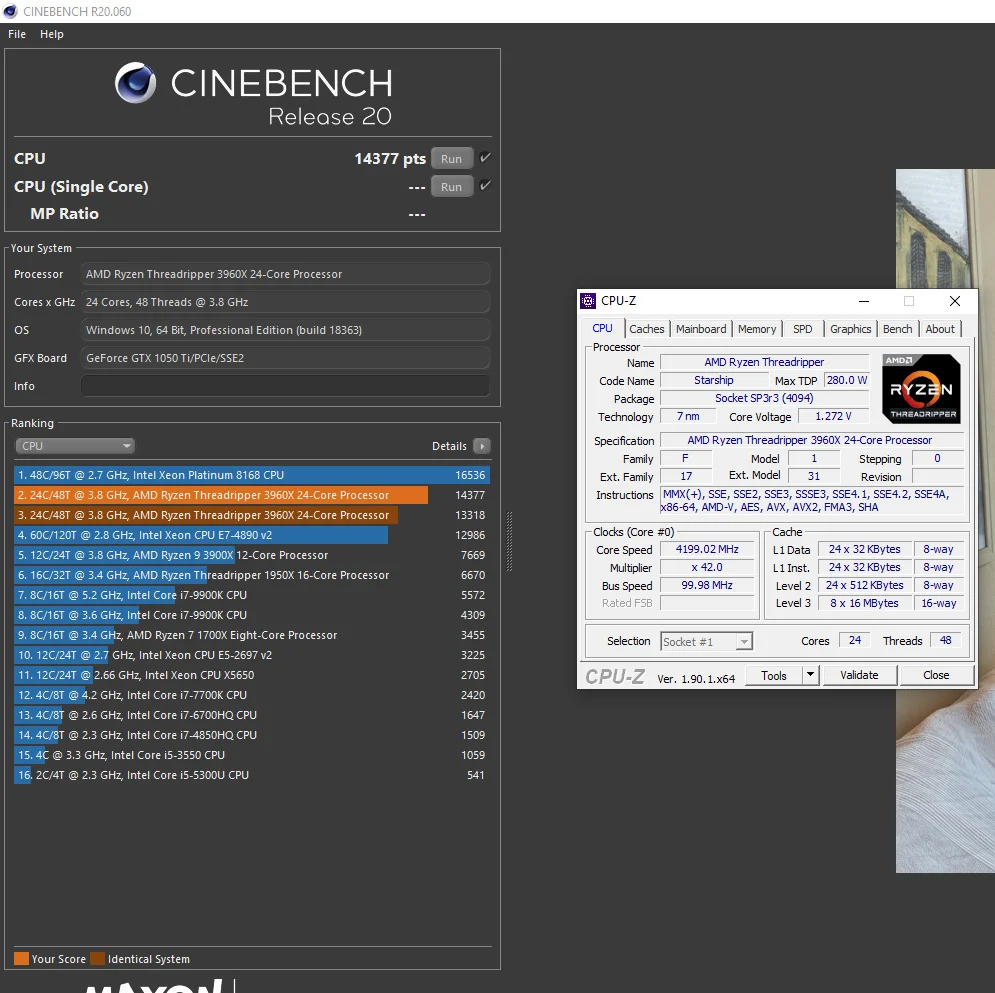Select the Core i5-5300U ranking row
Image resolution: width=995 pixels, height=993 pixels.
click(251, 775)
